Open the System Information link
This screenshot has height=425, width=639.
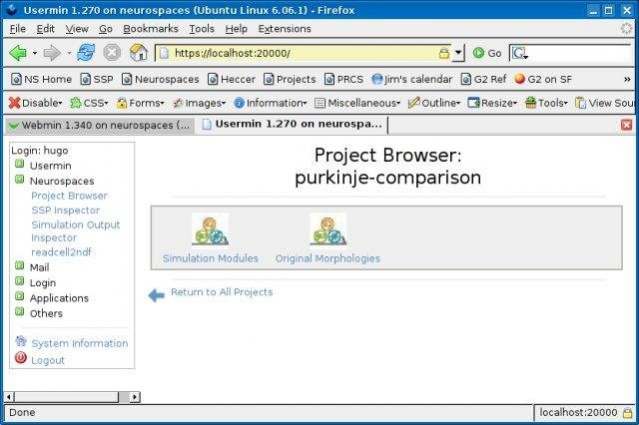tap(79, 344)
